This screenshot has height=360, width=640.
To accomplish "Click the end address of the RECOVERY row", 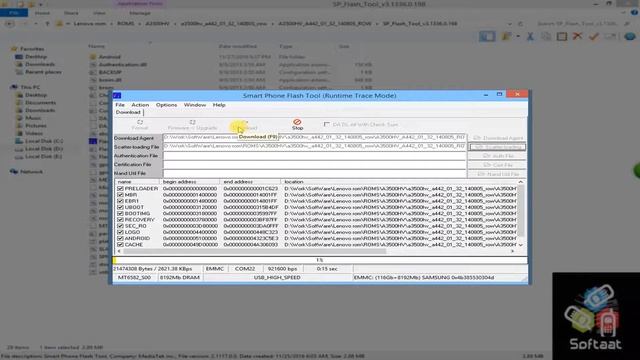I will coord(251,220).
